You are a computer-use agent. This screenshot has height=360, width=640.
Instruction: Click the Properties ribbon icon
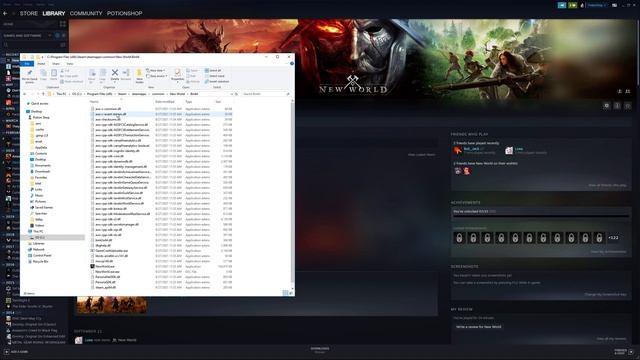click(x=178, y=75)
